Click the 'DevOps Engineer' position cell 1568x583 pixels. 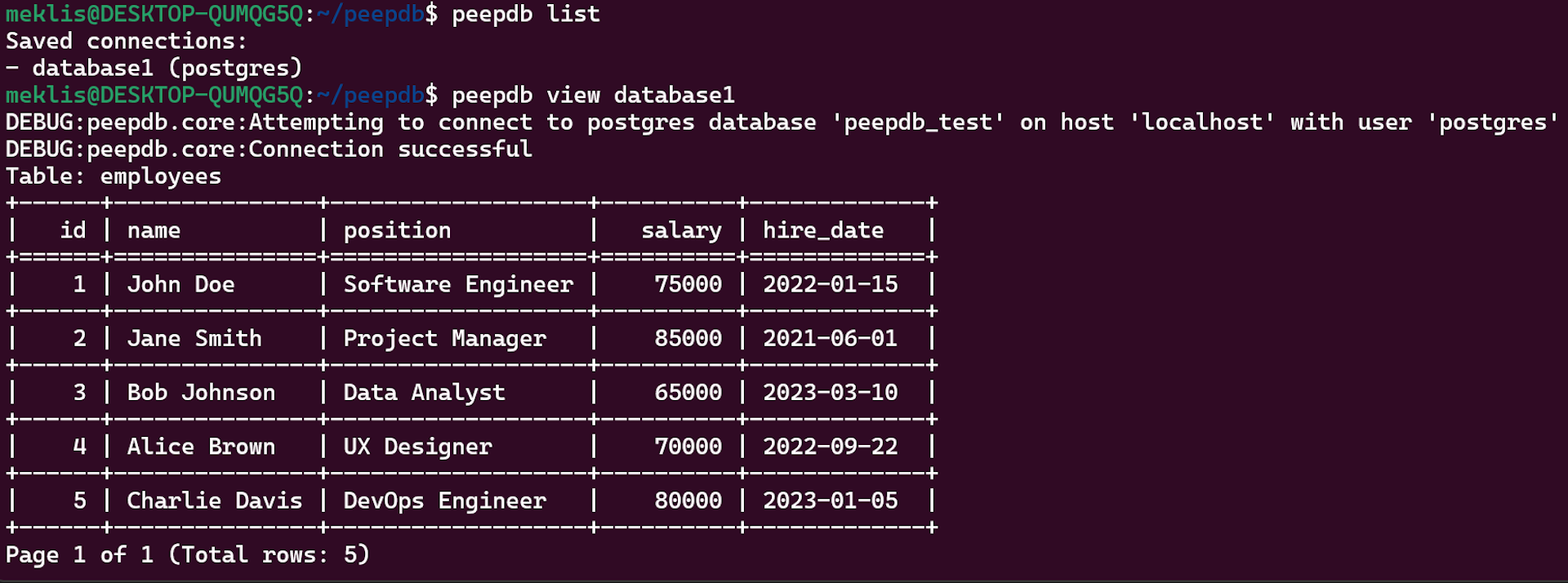click(444, 500)
